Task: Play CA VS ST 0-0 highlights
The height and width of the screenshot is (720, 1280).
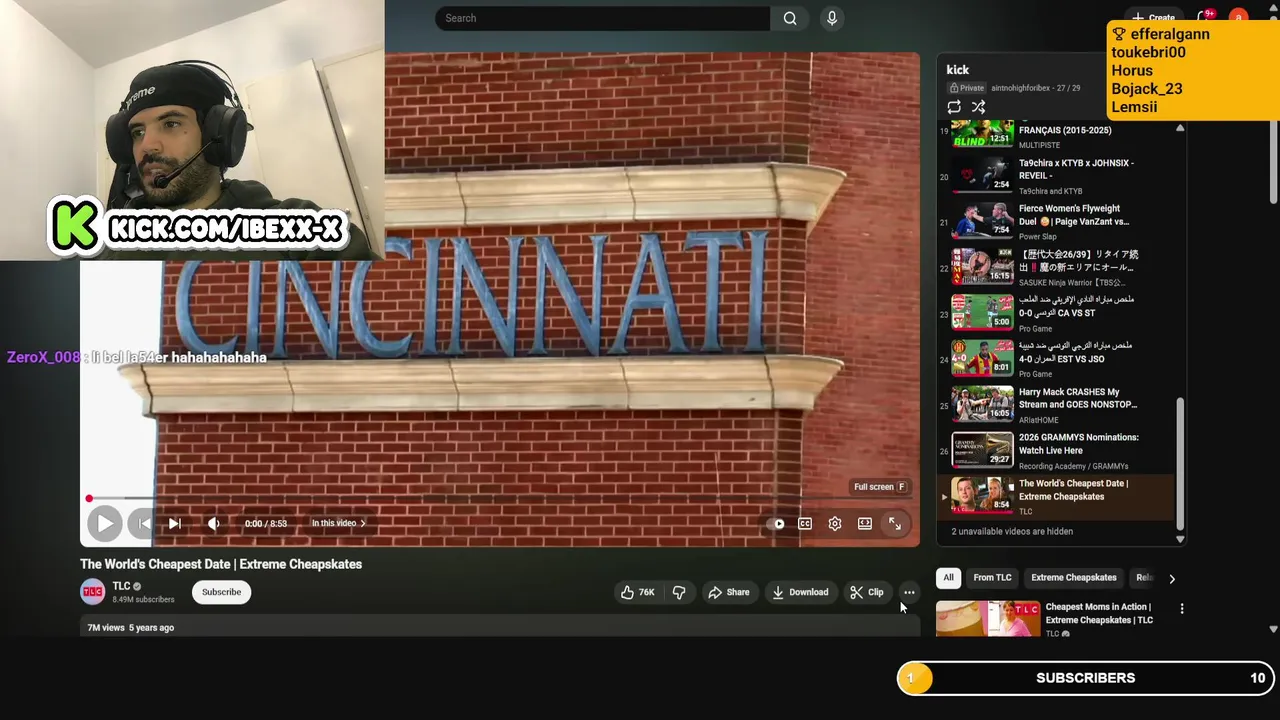Action: [x=1058, y=312]
